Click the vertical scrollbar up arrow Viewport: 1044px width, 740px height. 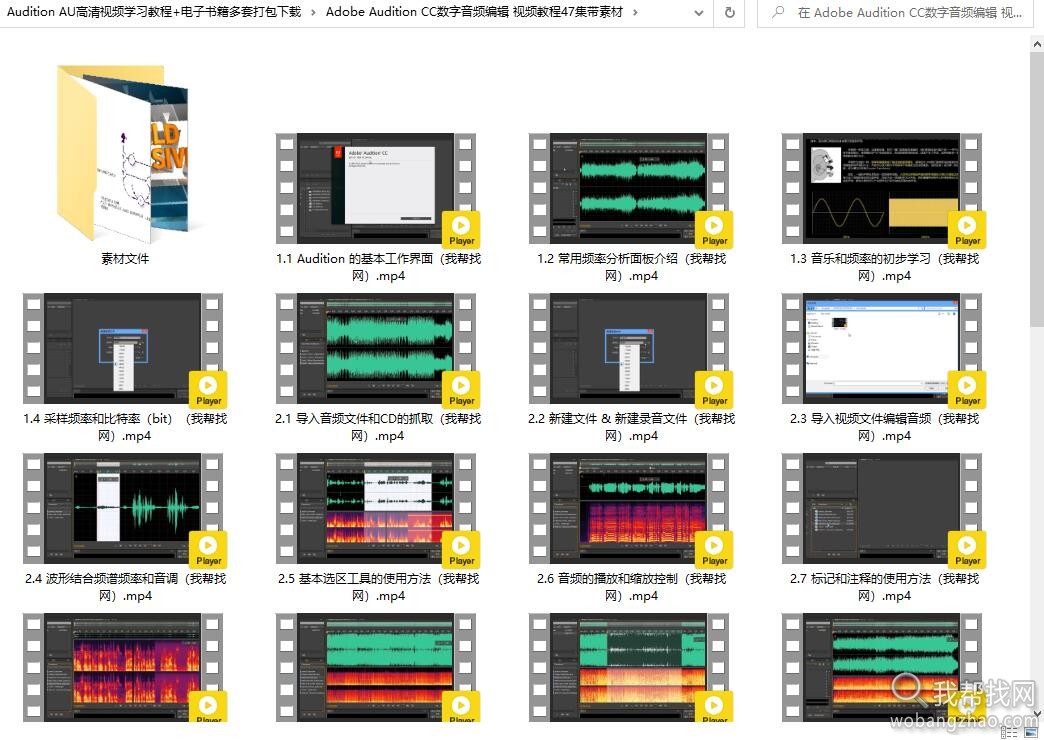tap(1037, 44)
